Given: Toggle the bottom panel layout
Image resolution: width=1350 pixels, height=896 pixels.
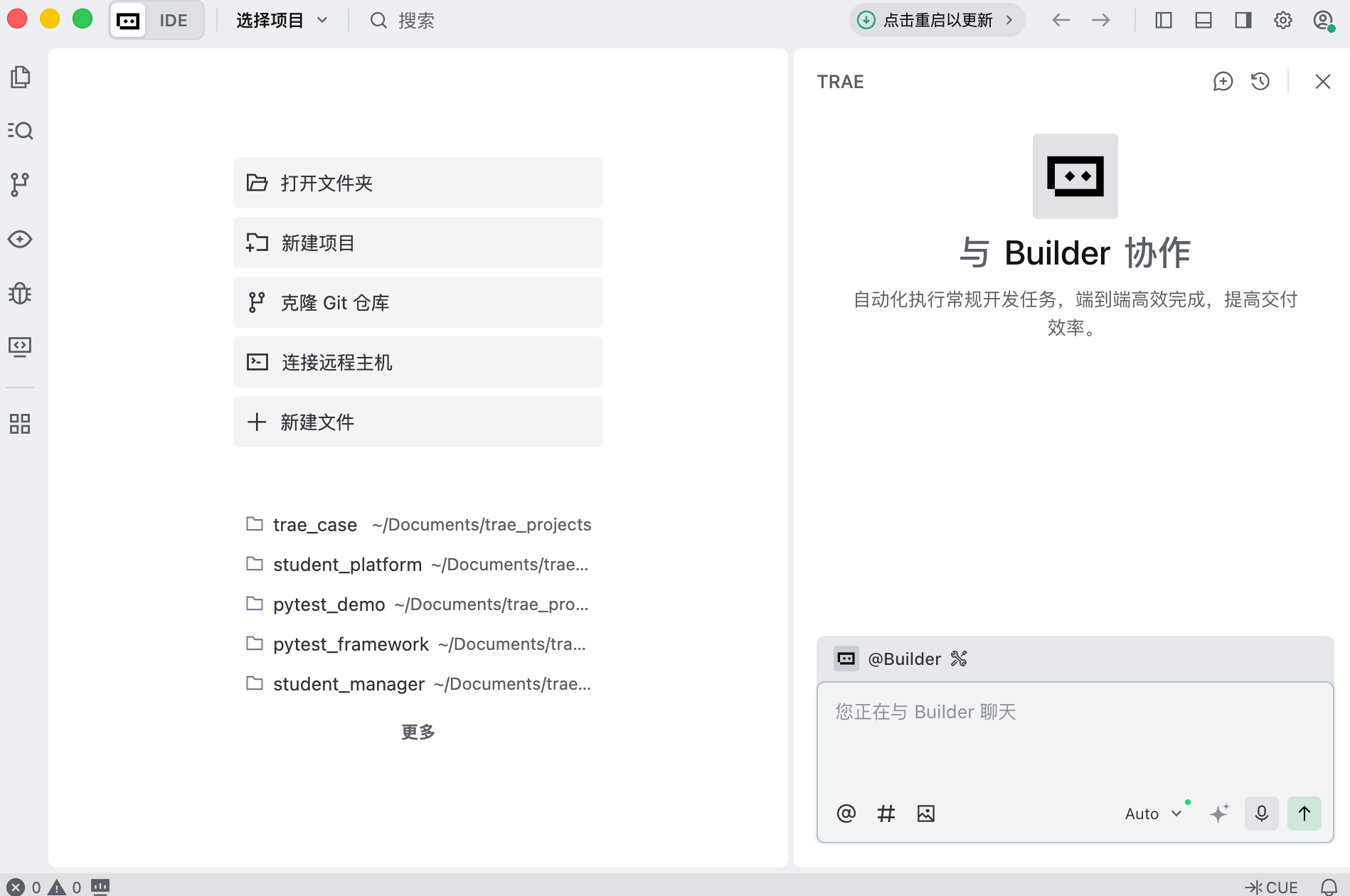Looking at the screenshot, I should coord(1203,21).
